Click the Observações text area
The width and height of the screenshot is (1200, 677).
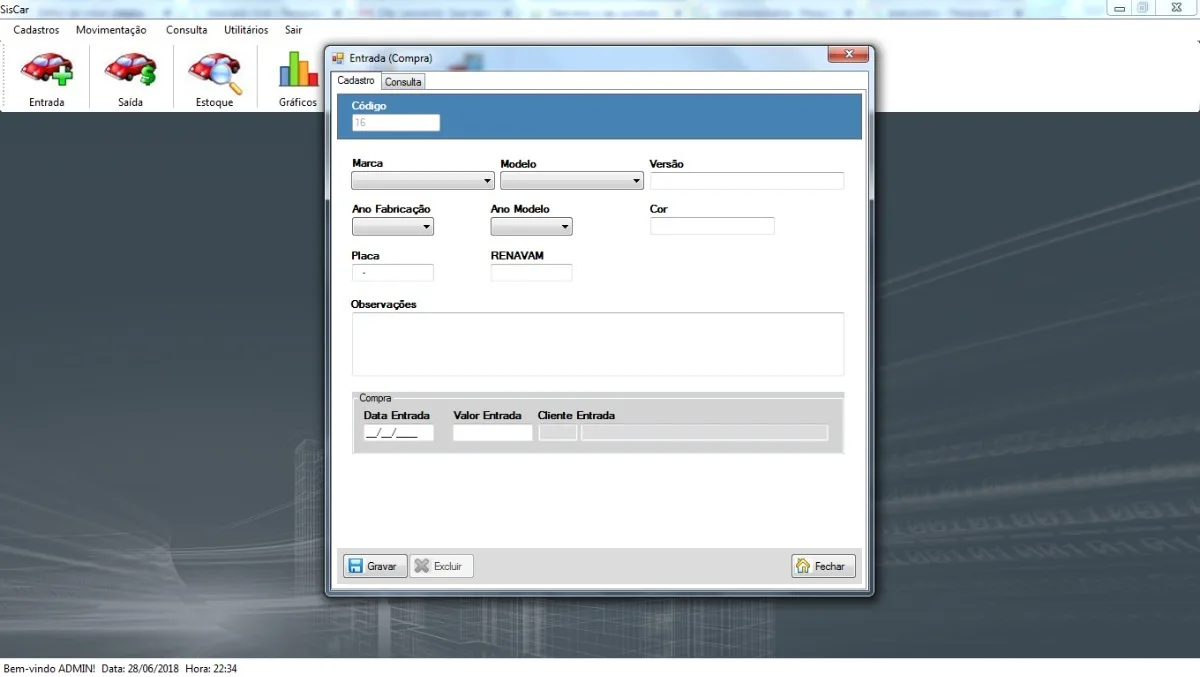598,344
